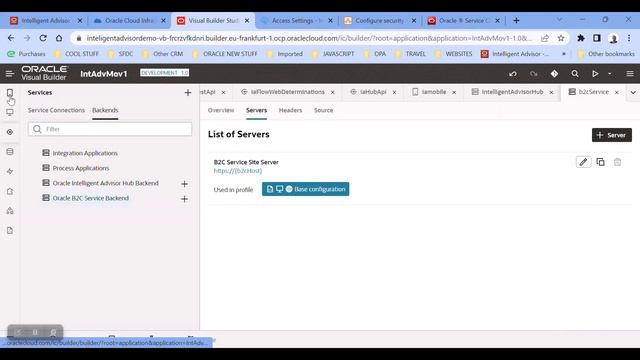Open browser Extensions puzzle icon
This screenshot has width=640, height=360.
(580, 38)
